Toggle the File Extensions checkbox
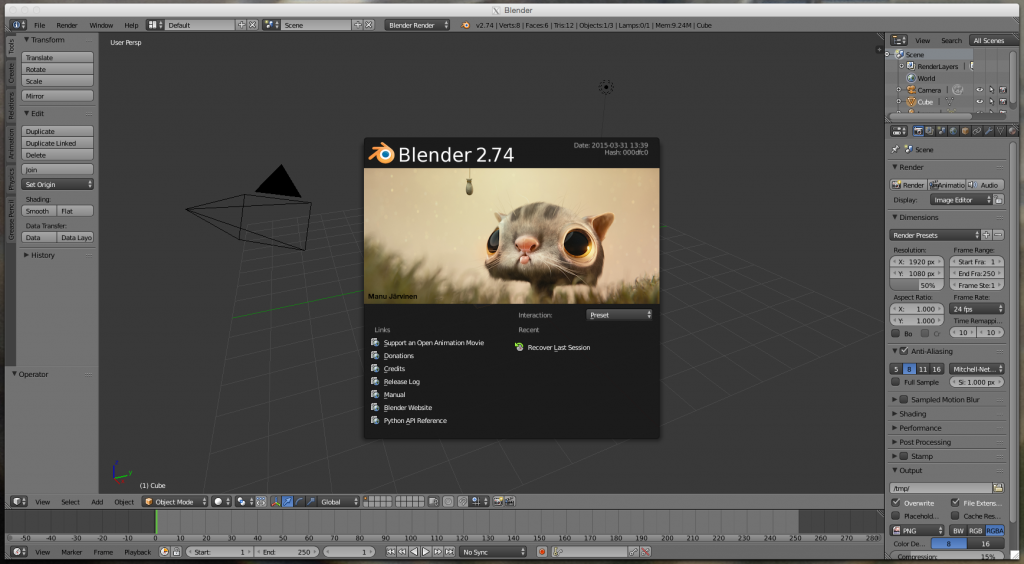1024x564 pixels. click(955, 503)
